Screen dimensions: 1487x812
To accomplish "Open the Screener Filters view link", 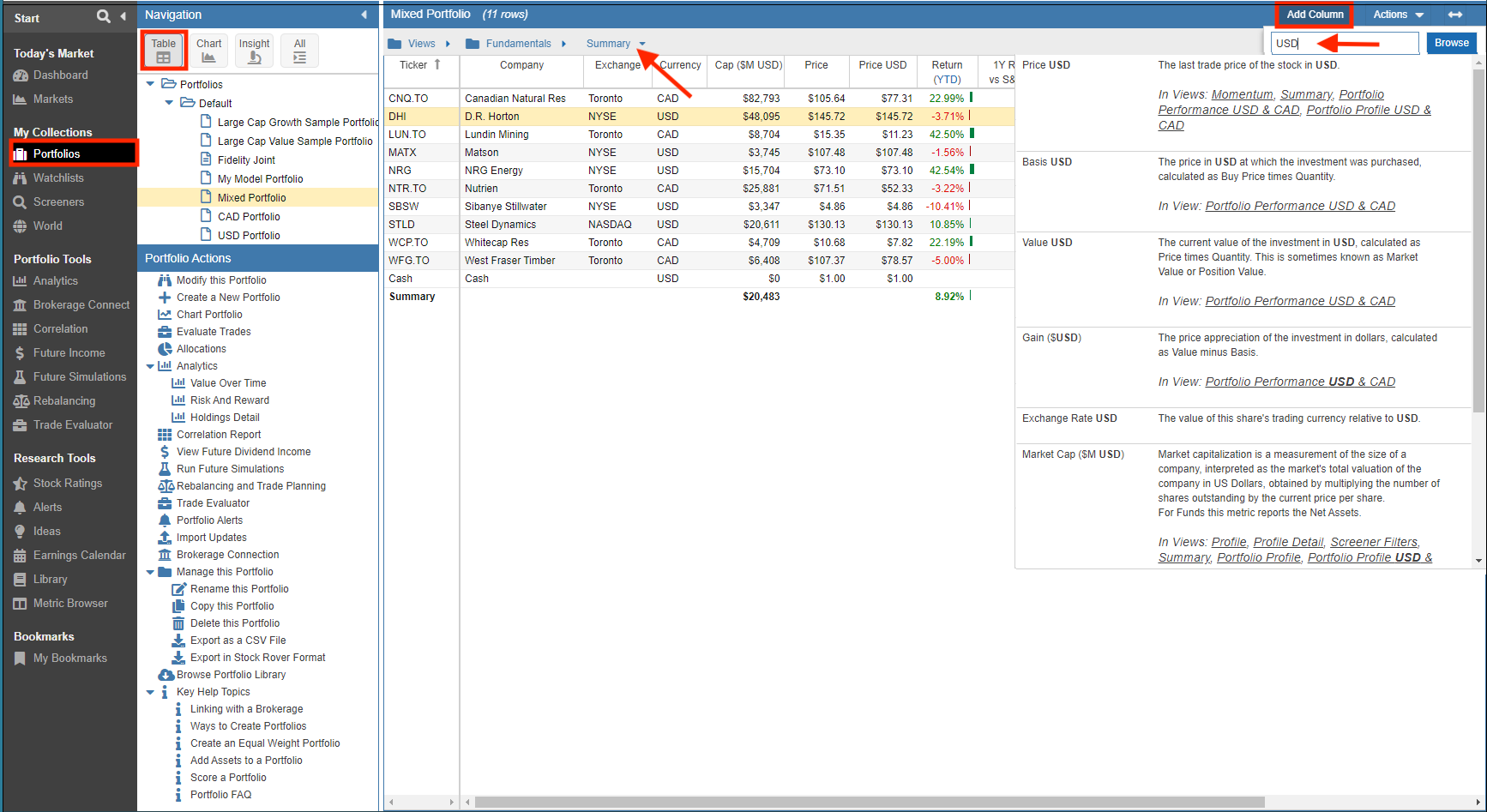I will [1375, 543].
